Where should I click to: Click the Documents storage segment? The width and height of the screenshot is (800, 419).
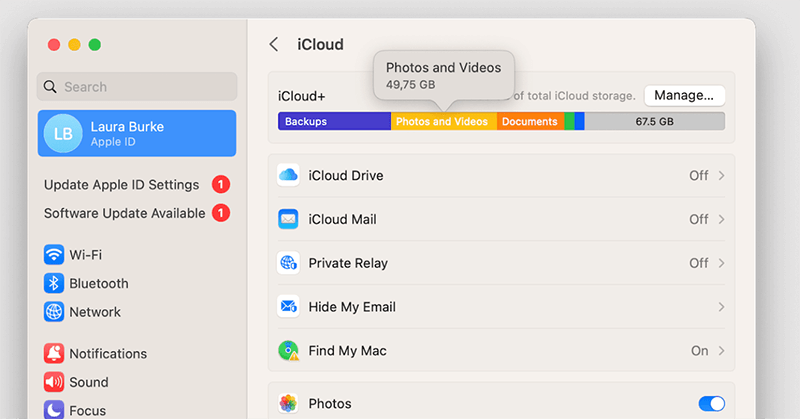tap(530, 121)
